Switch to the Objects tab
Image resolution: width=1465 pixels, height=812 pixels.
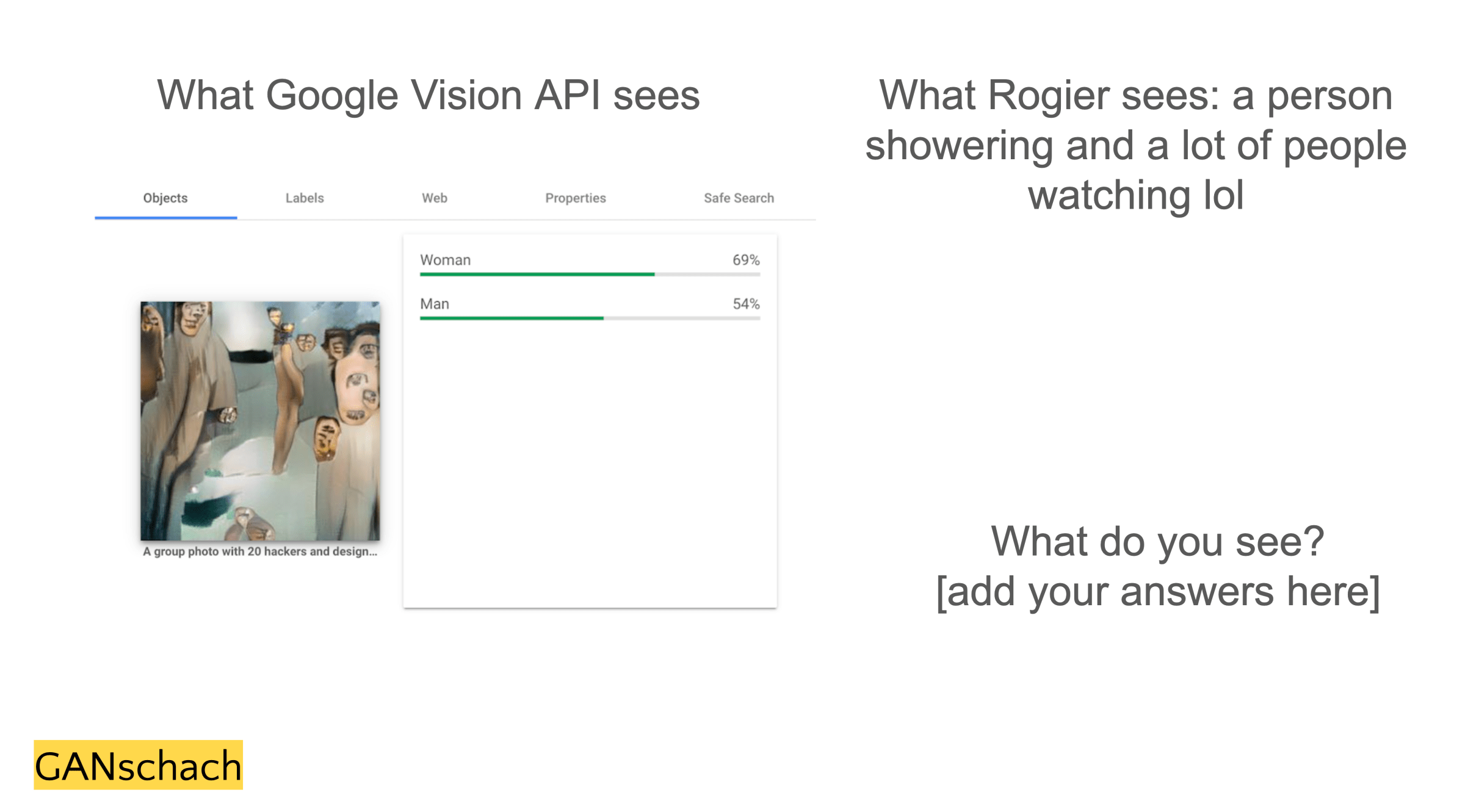165,198
